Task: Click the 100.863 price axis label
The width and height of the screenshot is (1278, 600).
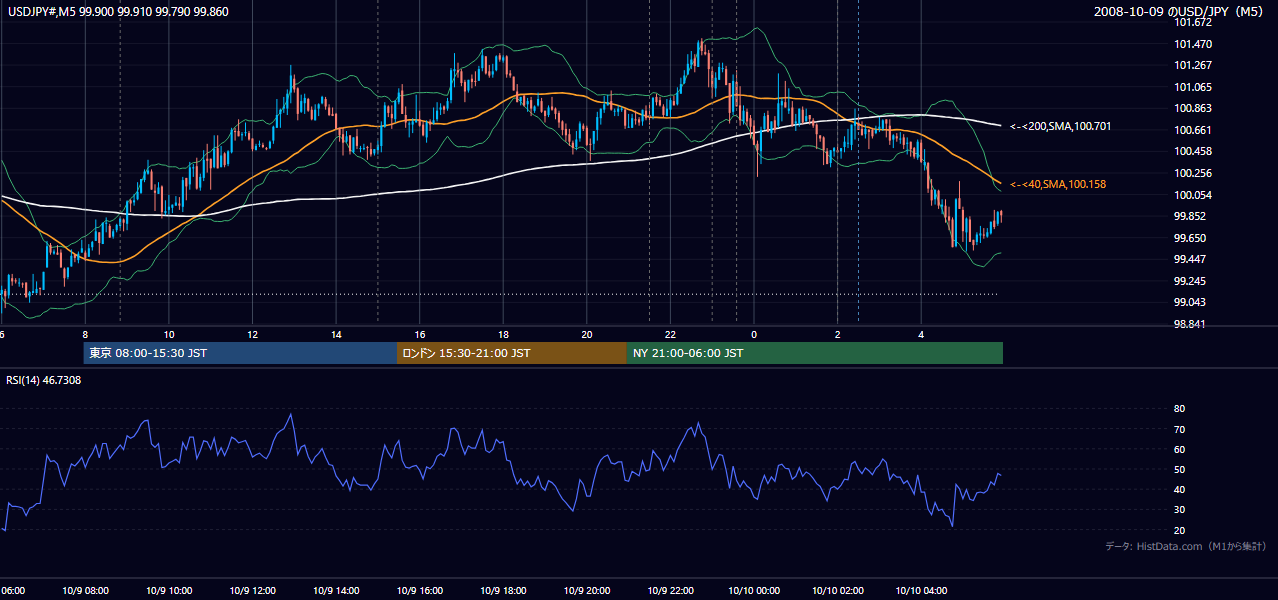Action: tap(1194, 109)
